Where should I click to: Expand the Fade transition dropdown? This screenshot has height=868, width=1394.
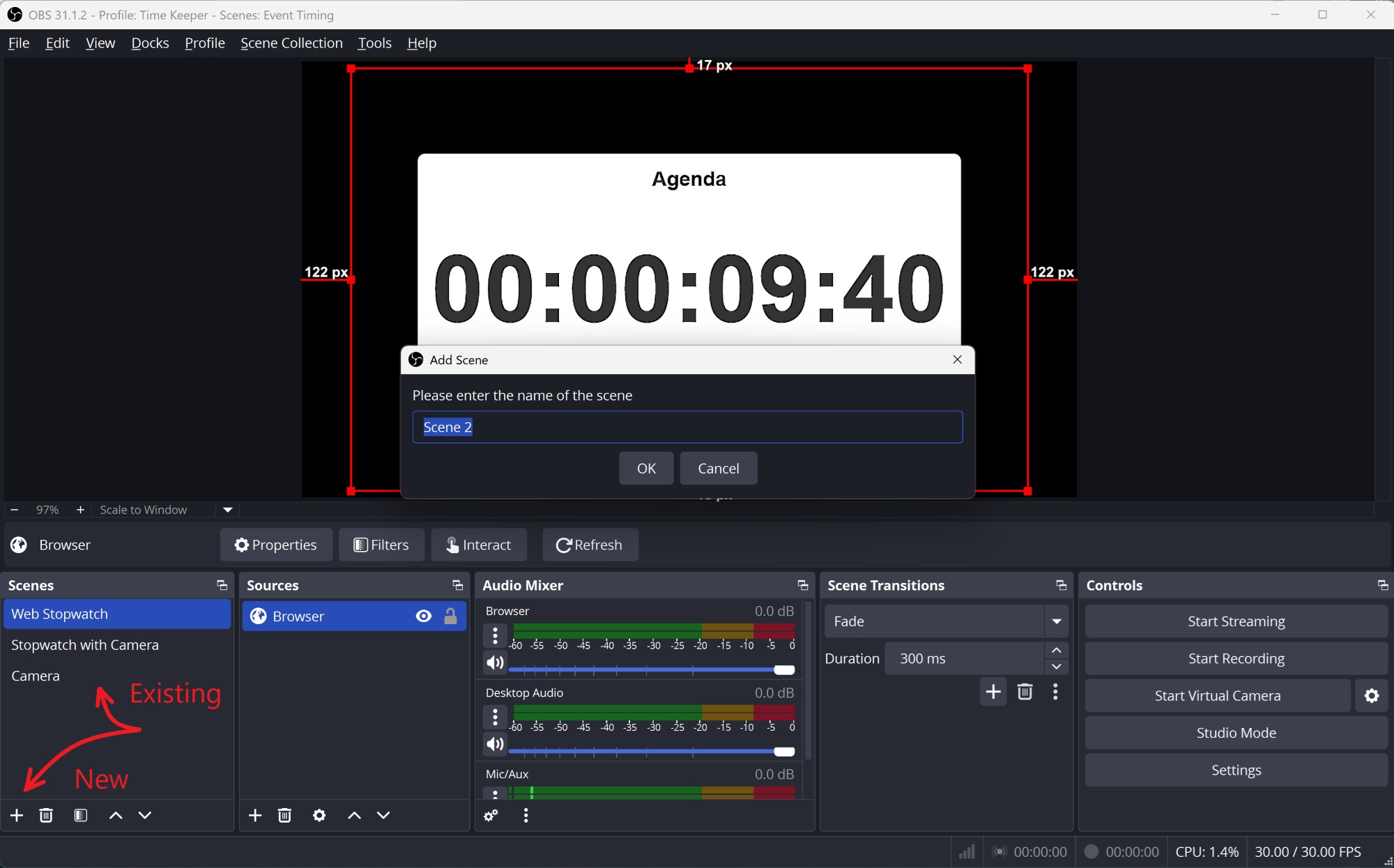[1057, 621]
